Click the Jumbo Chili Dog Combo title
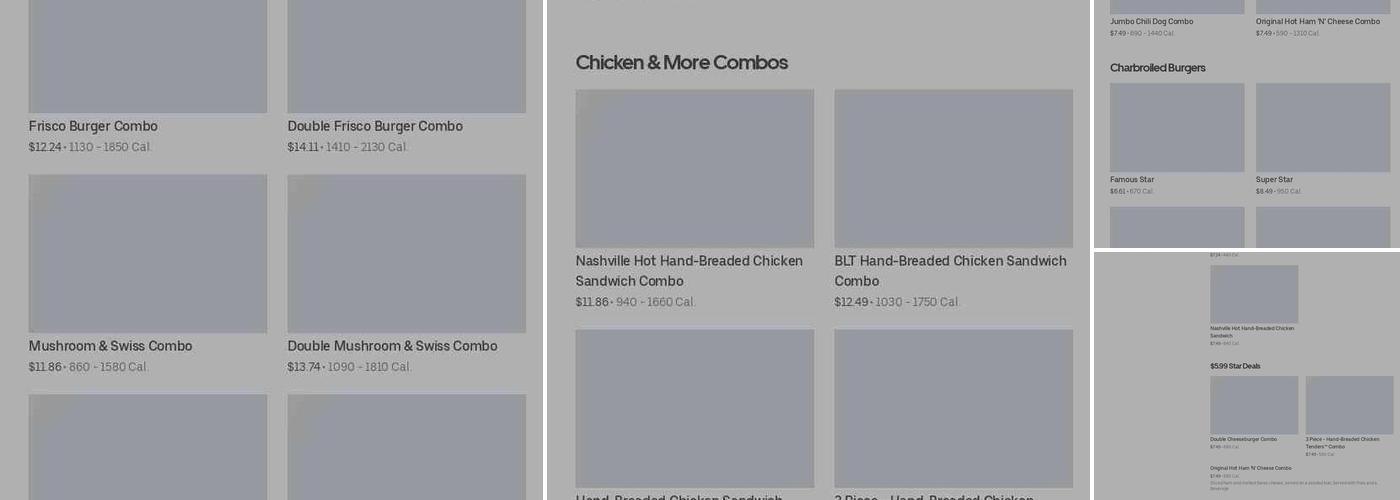The height and width of the screenshot is (500, 1400). coord(1151,21)
